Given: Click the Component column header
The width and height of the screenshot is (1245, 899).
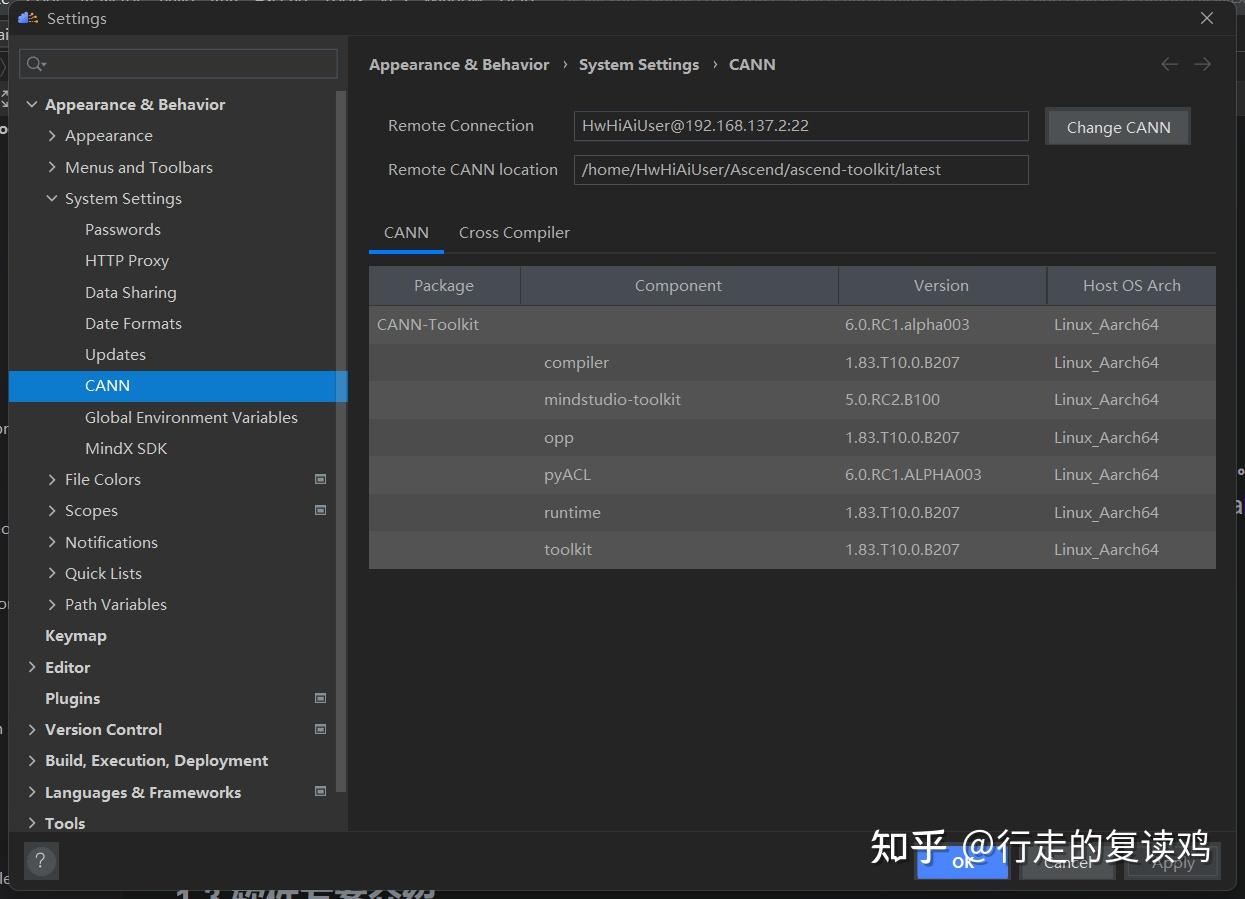Looking at the screenshot, I should 678,285.
